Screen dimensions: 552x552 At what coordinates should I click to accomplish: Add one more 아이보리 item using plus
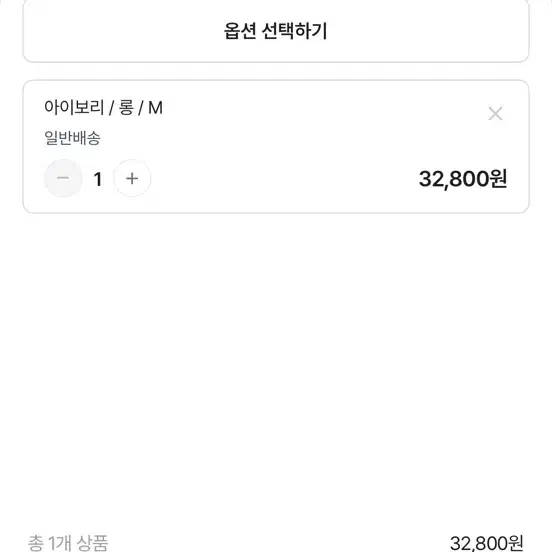coord(132,178)
